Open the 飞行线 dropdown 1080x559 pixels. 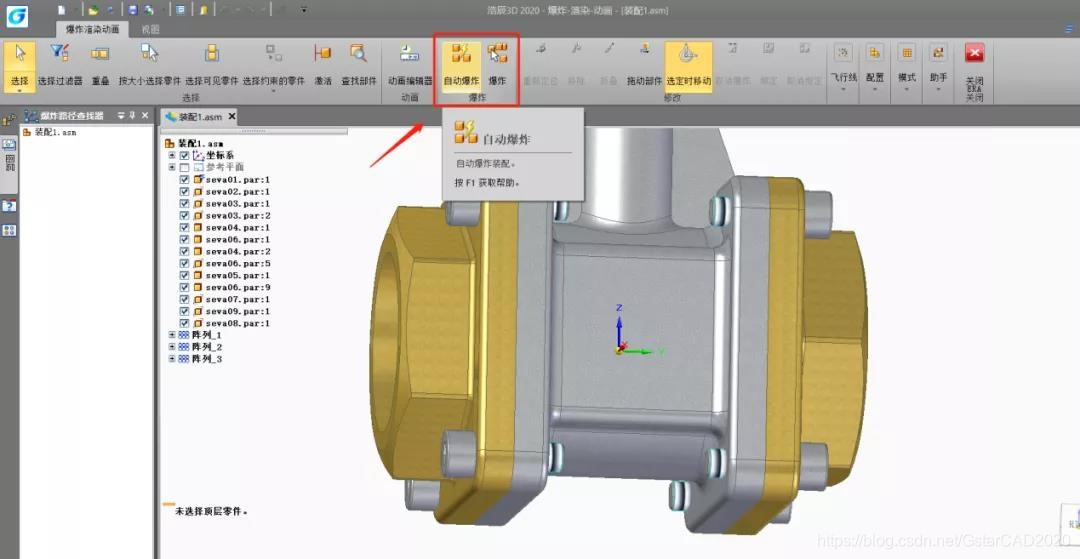click(x=843, y=67)
